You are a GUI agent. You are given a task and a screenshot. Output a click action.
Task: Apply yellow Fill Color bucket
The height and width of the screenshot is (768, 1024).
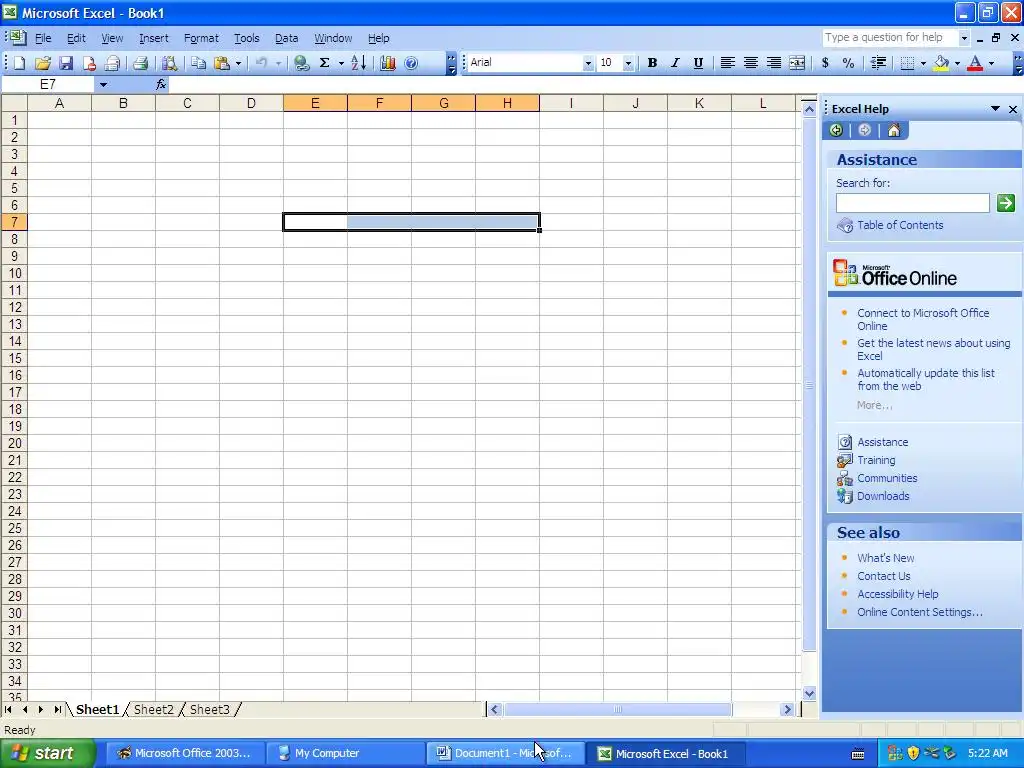(x=942, y=63)
